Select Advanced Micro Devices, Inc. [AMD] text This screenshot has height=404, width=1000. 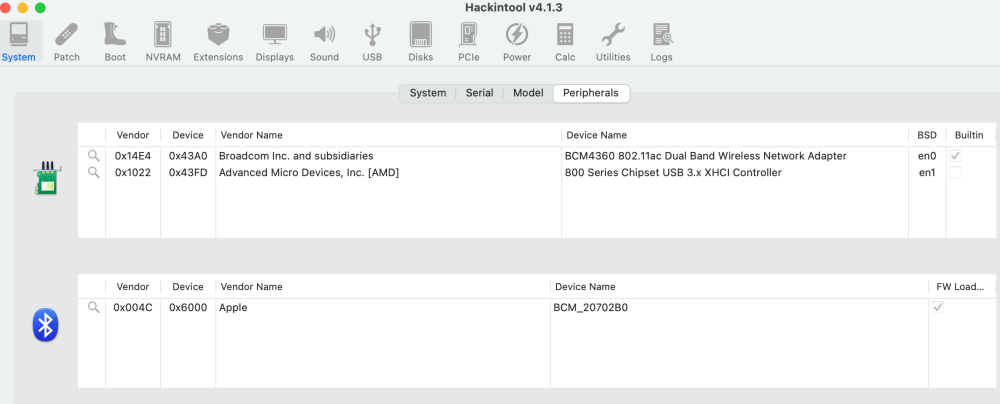point(309,172)
